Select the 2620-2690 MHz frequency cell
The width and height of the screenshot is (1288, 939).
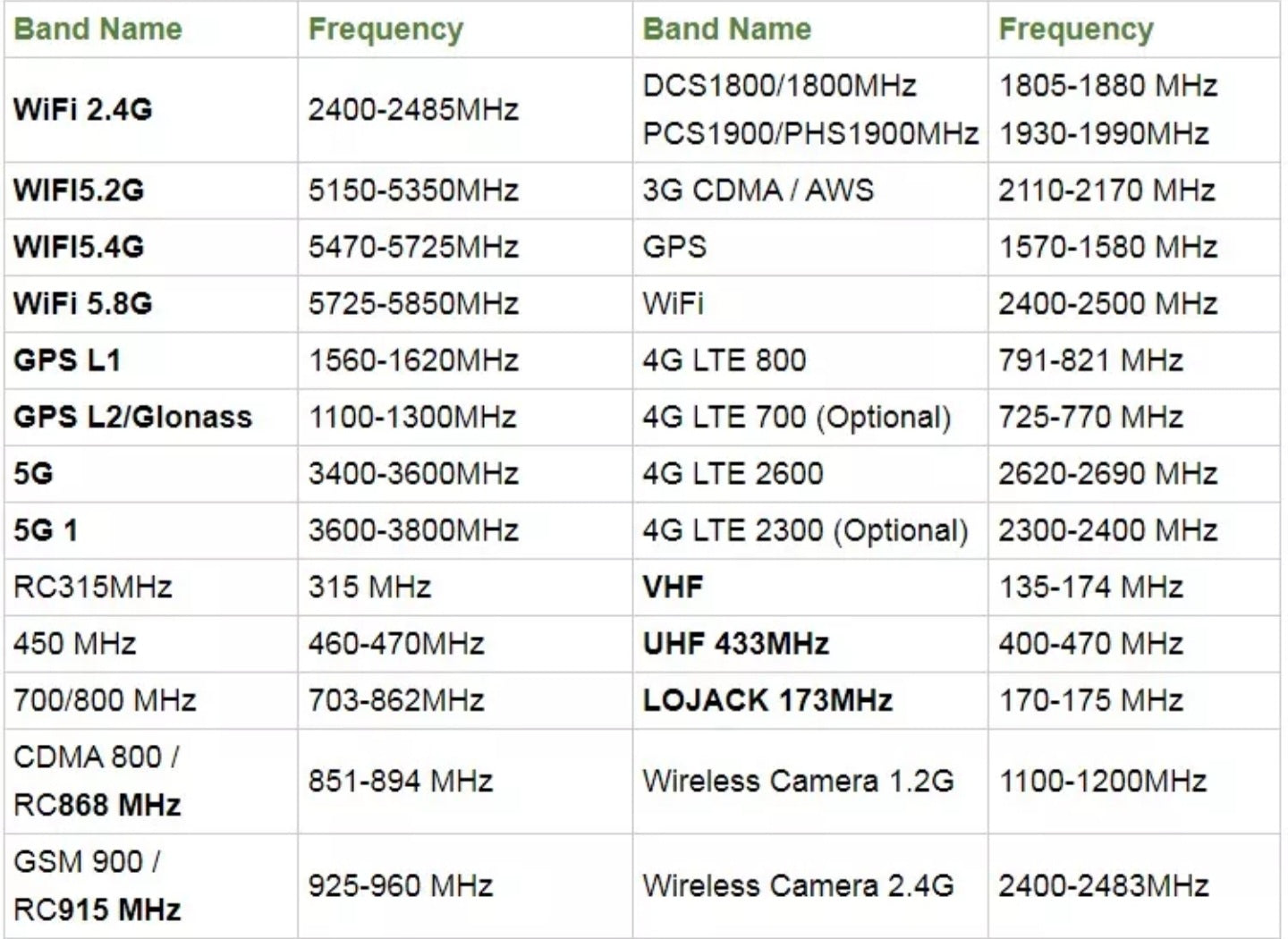click(x=1107, y=474)
